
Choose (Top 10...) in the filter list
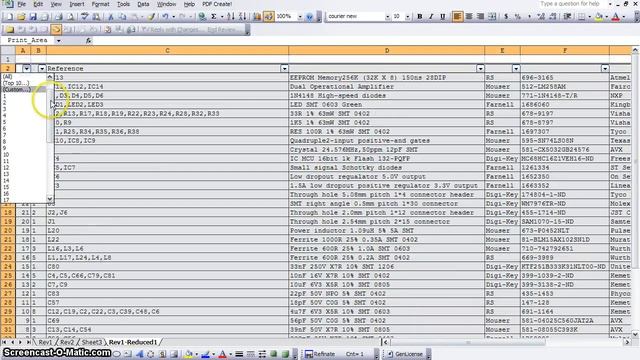(24, 83)
